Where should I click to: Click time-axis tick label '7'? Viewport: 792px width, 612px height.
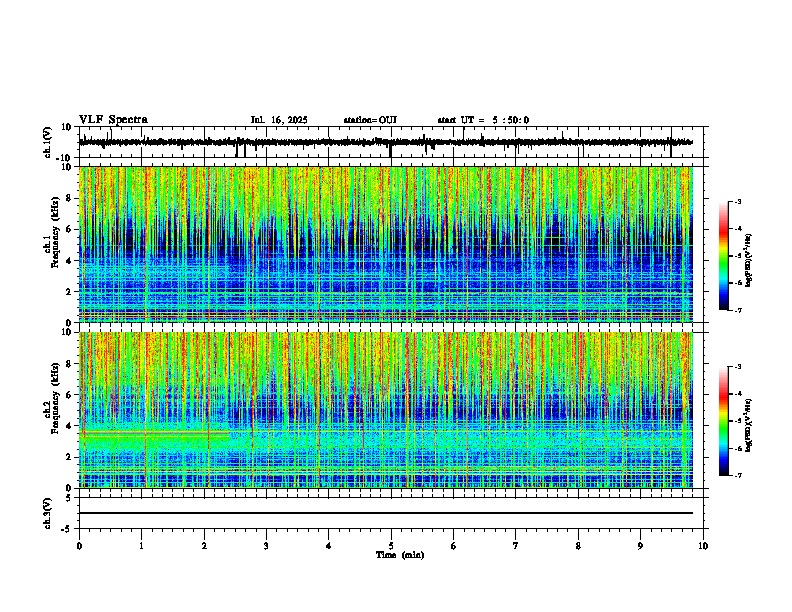[516, 546]
